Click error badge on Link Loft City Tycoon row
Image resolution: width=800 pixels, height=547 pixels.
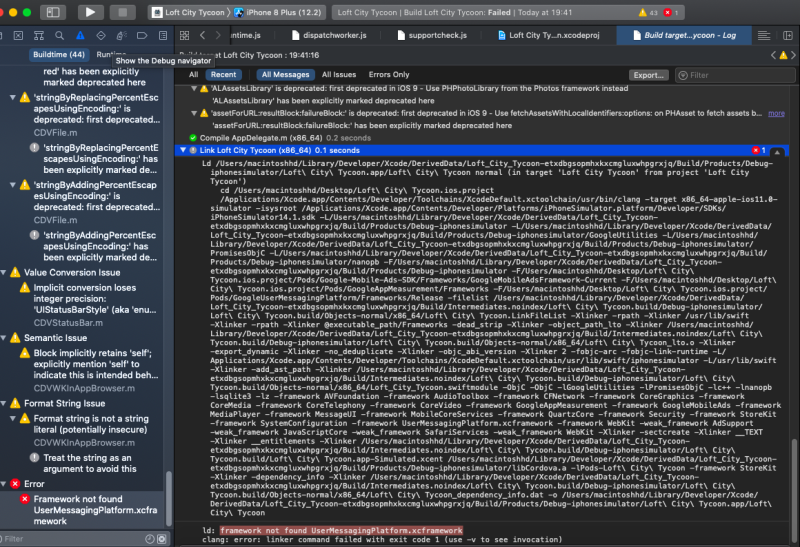pyautogui.click(x=758, y=150)
